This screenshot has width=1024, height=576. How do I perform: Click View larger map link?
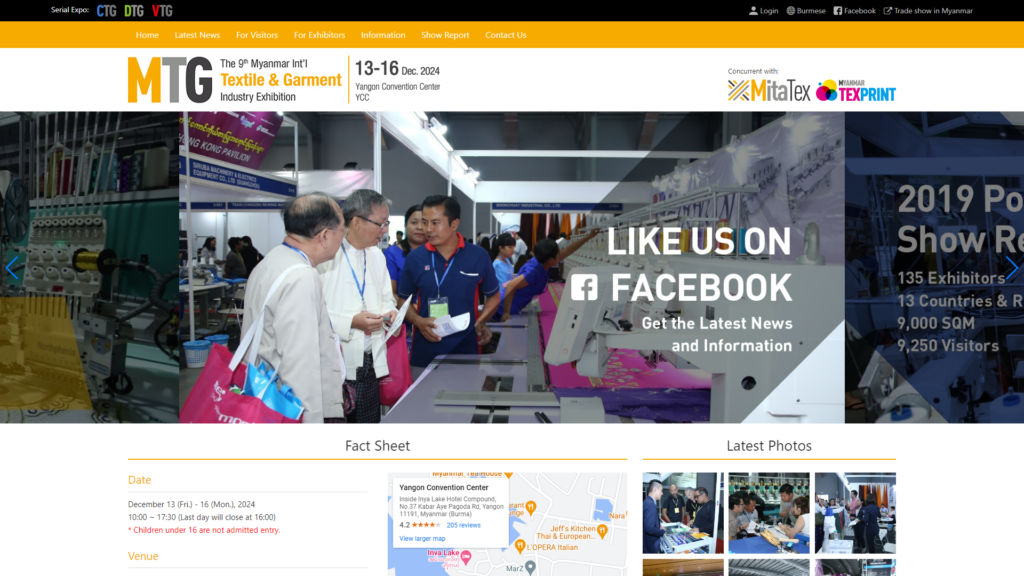click(x=422, y=539)
